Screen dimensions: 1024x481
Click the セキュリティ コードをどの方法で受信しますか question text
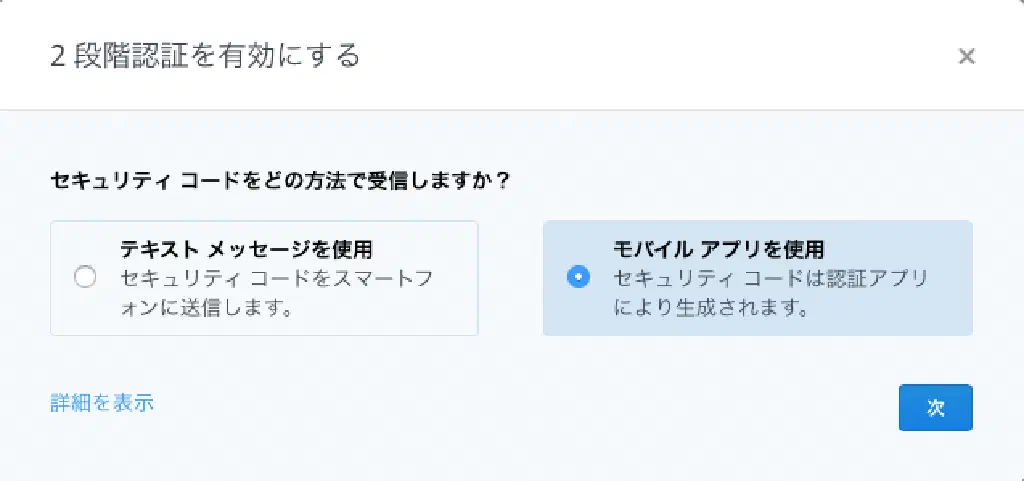tap(280, 182)
